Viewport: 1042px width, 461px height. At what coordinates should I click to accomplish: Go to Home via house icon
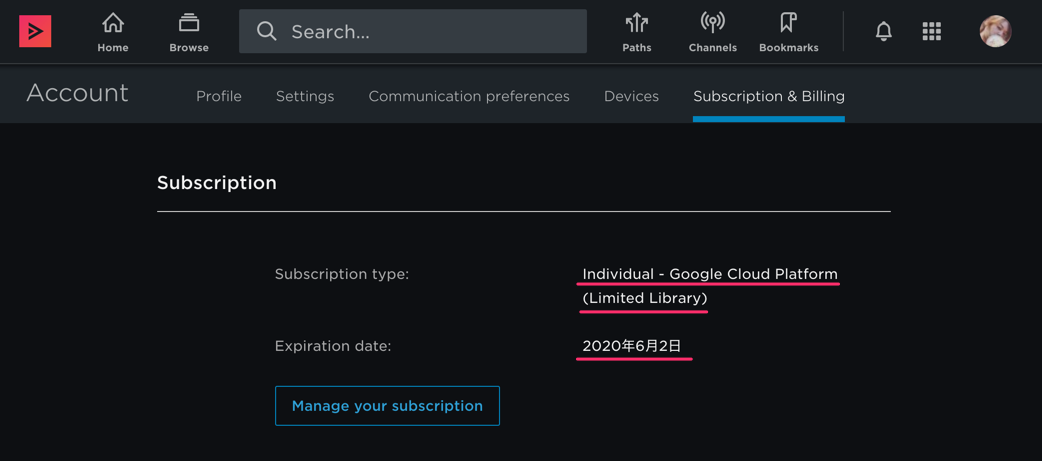click(113, 23)
